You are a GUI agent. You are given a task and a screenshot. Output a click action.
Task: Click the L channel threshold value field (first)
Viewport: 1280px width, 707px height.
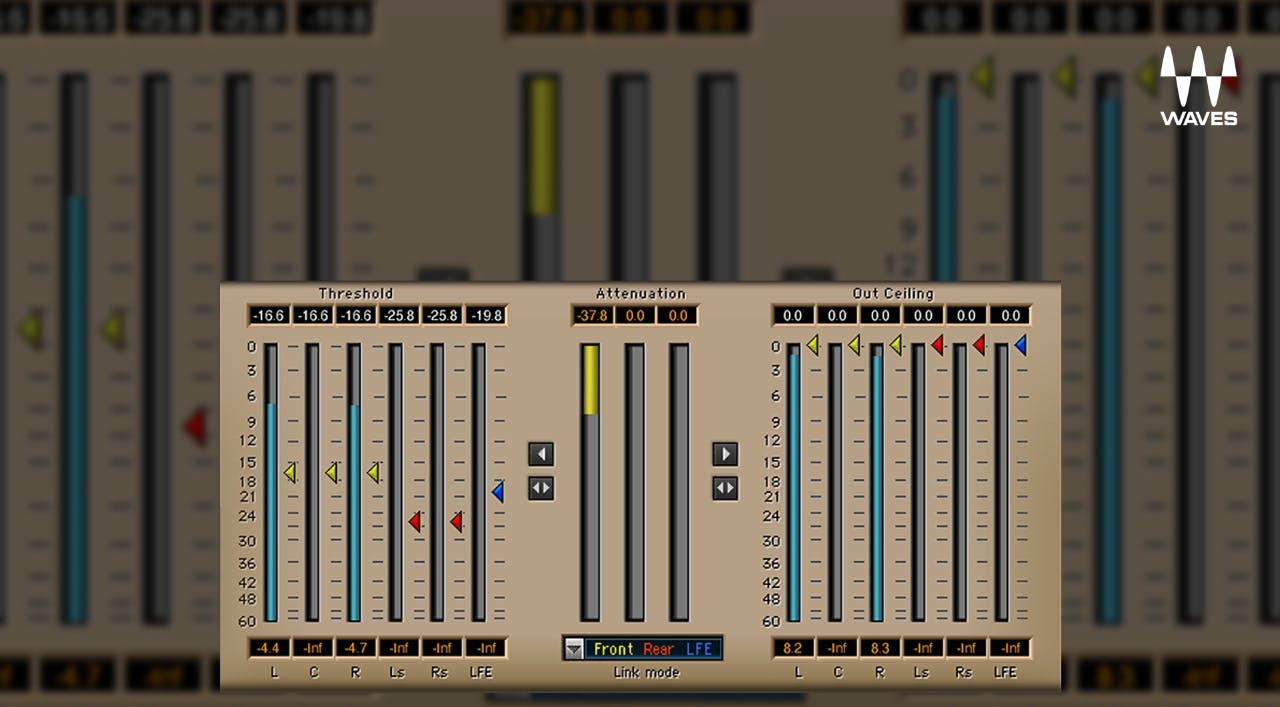(x=268, y=316)
